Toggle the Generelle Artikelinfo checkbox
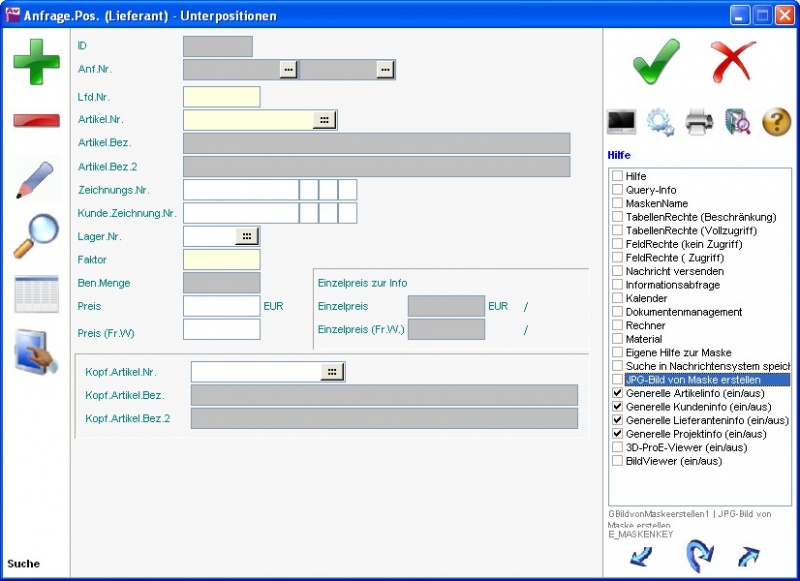 [617, 394]
